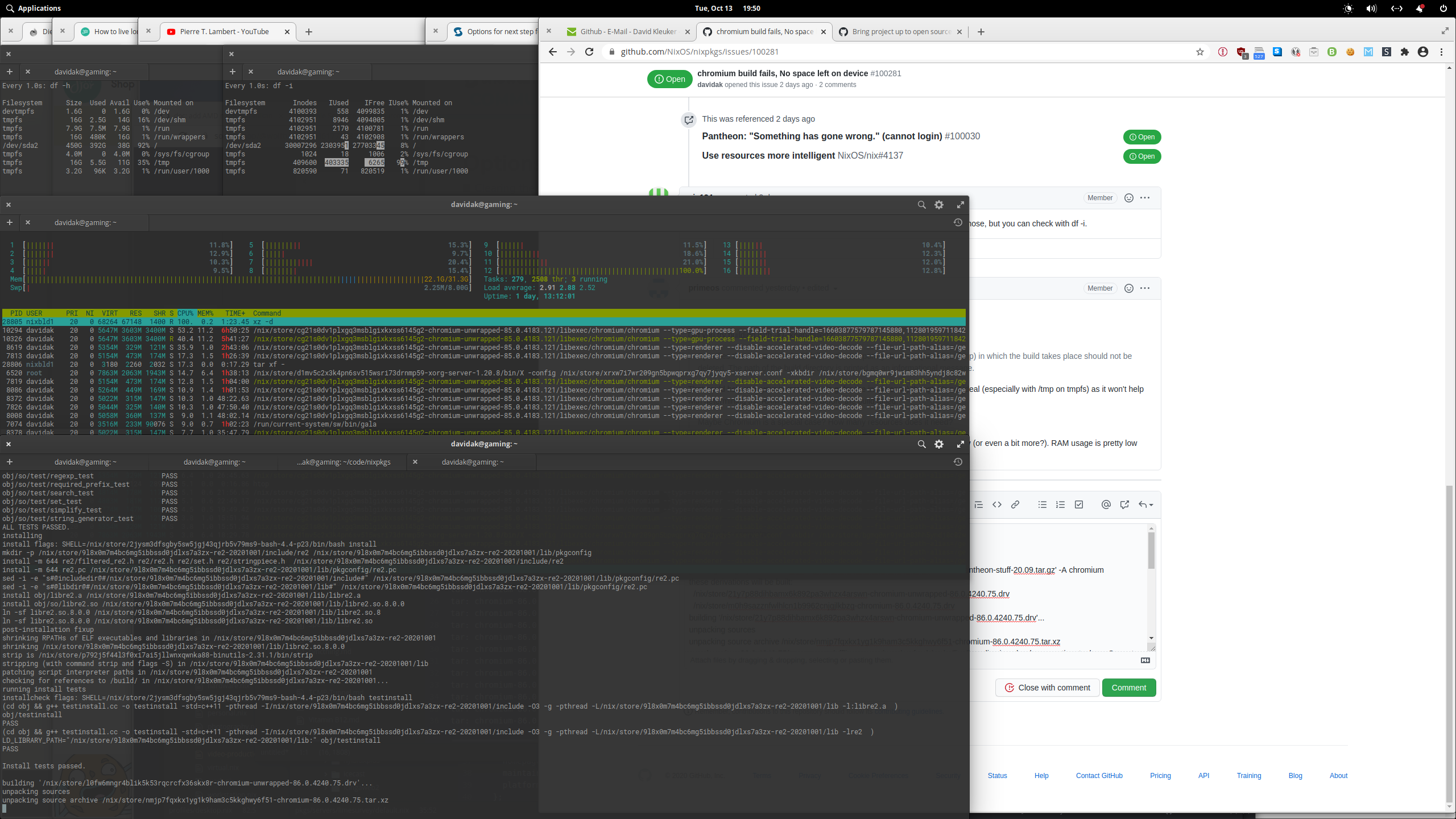Switch to the 'Bring project up to open source' tab
The image size is (1456, 819).
click(x=899, y=31)
